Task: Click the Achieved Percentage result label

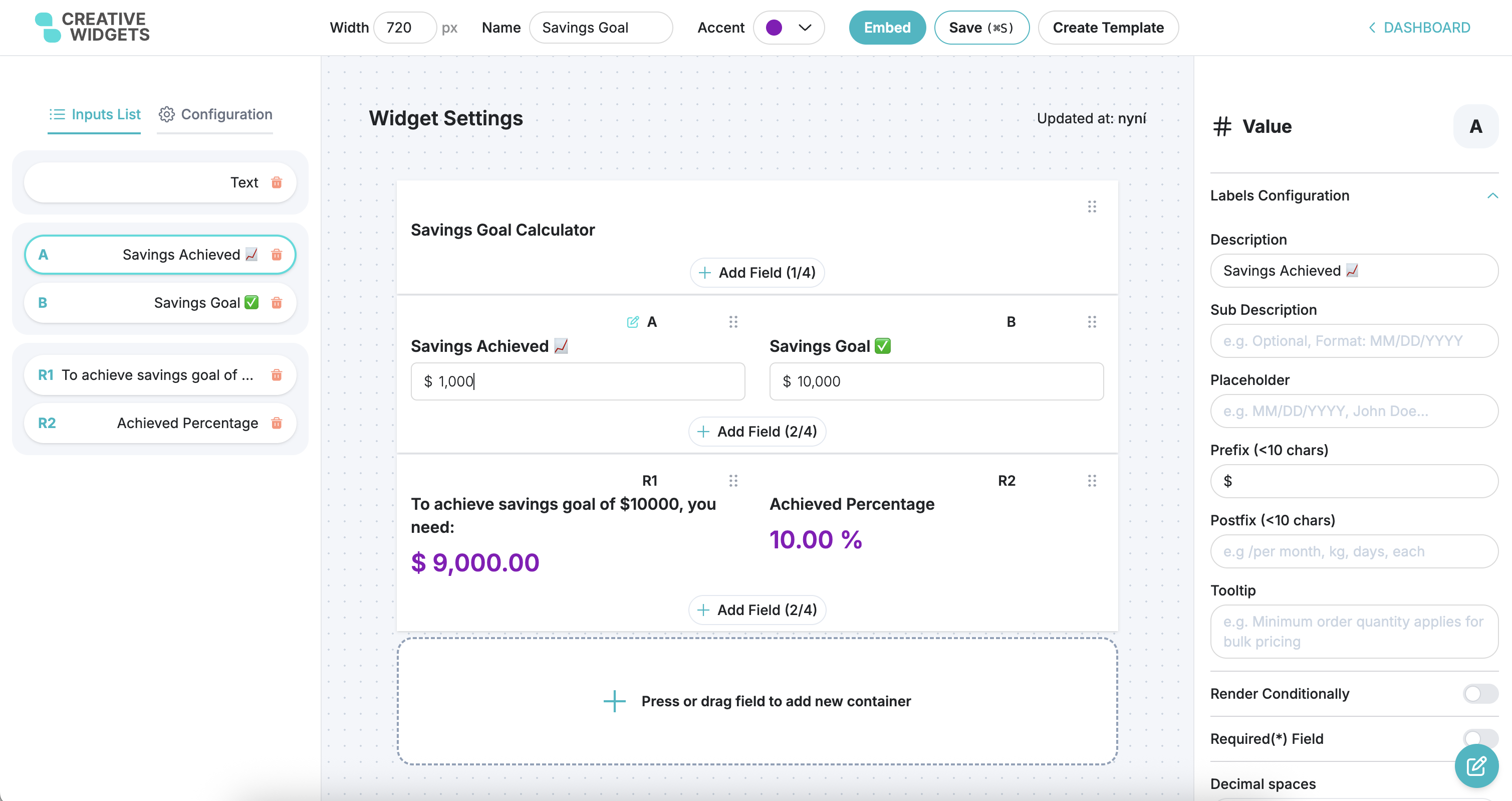Action: pos(852,504)
